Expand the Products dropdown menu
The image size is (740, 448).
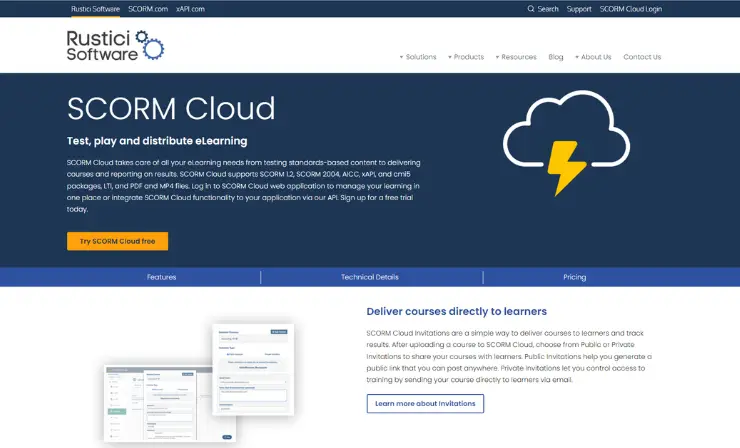466,57
